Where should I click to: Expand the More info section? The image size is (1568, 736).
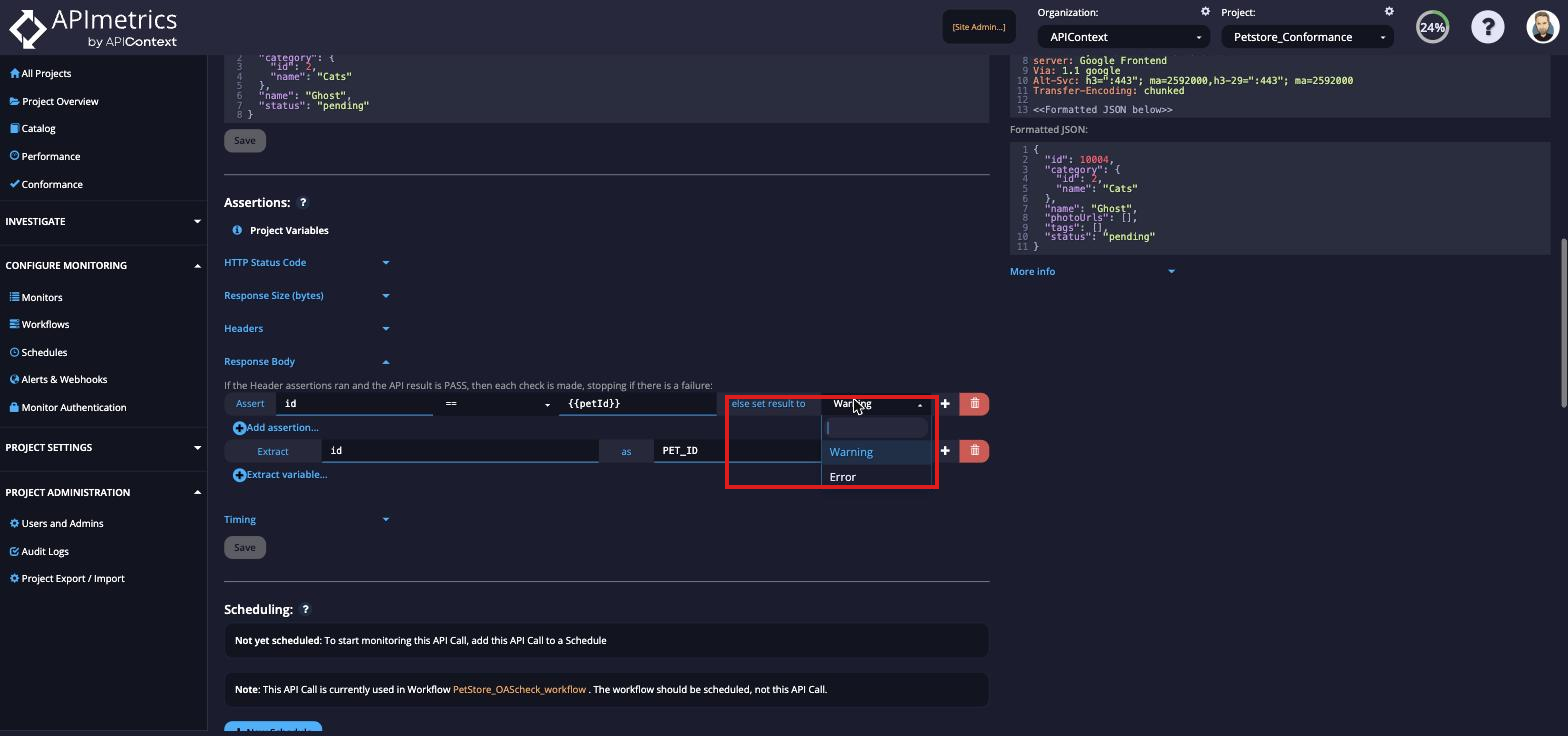click(1093, 271)
